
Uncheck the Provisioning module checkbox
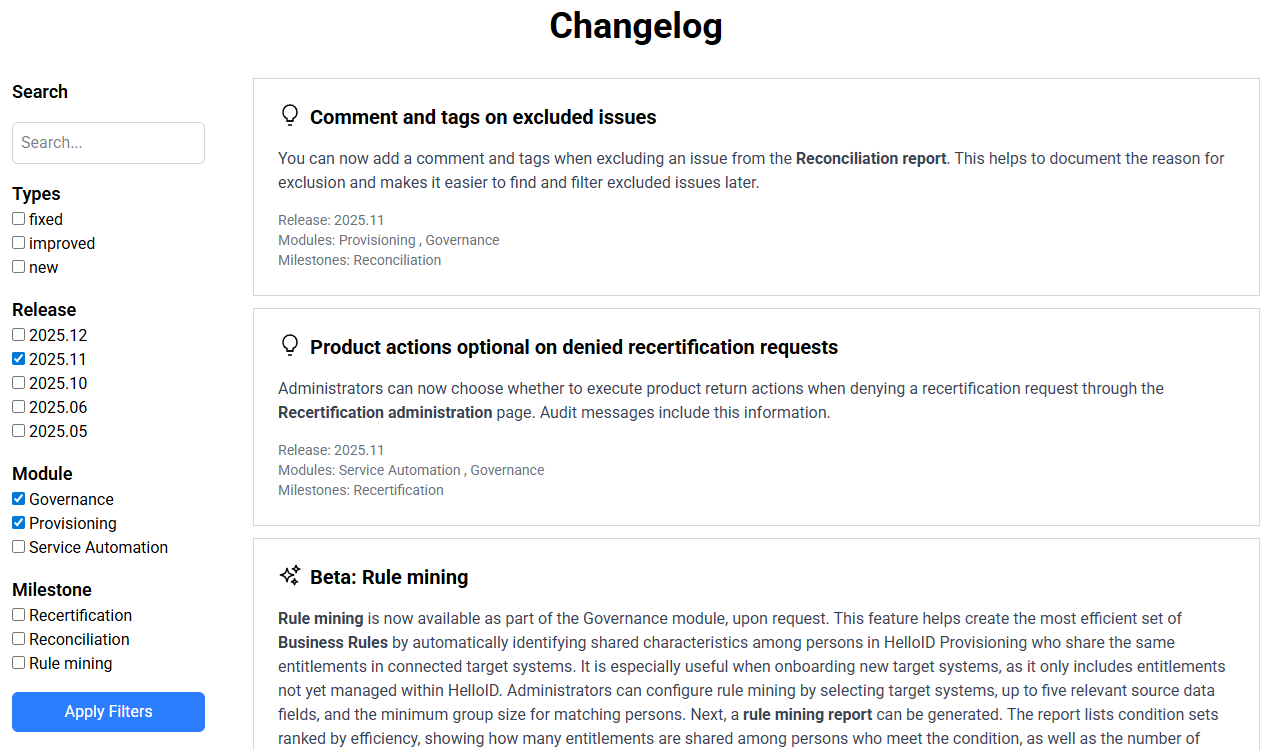pos(17,522)
